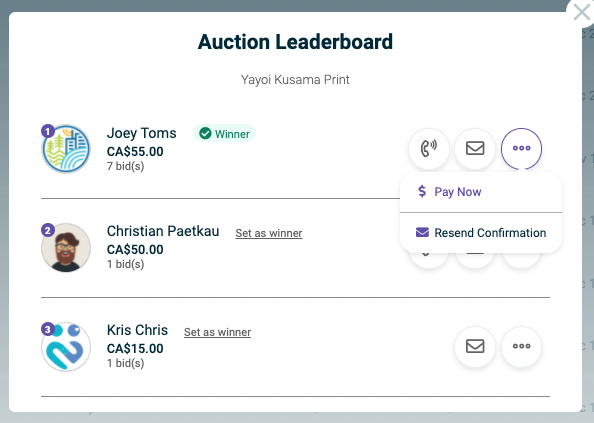This screenshot has height=423, width=594.
Task: Click the rank 2 badge on Christian's avatar
Action: 48,230
